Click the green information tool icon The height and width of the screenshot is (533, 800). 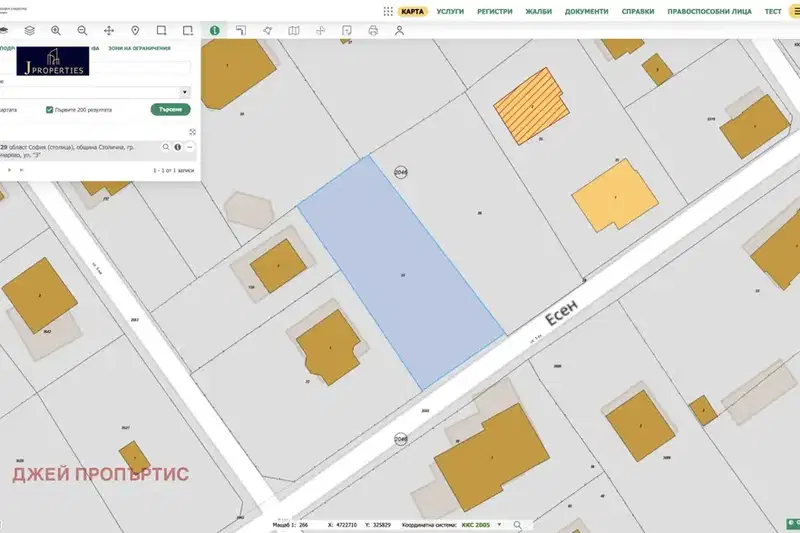pyautogui.click(x=215, y=31)
